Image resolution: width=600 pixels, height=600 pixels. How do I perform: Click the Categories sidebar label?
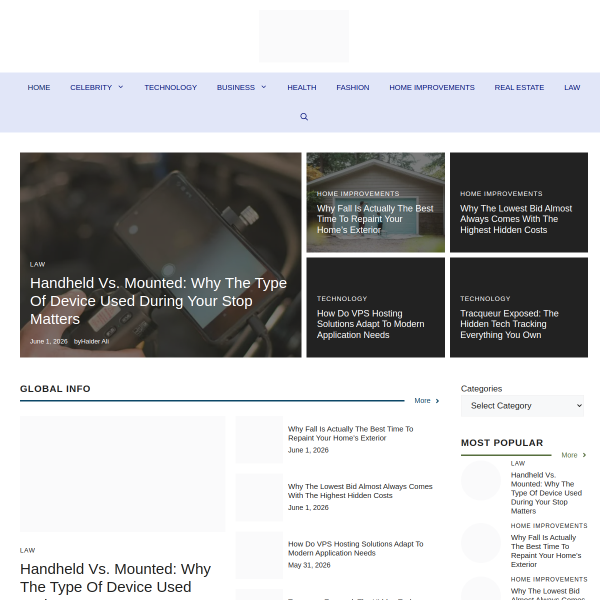click(481, 389)
